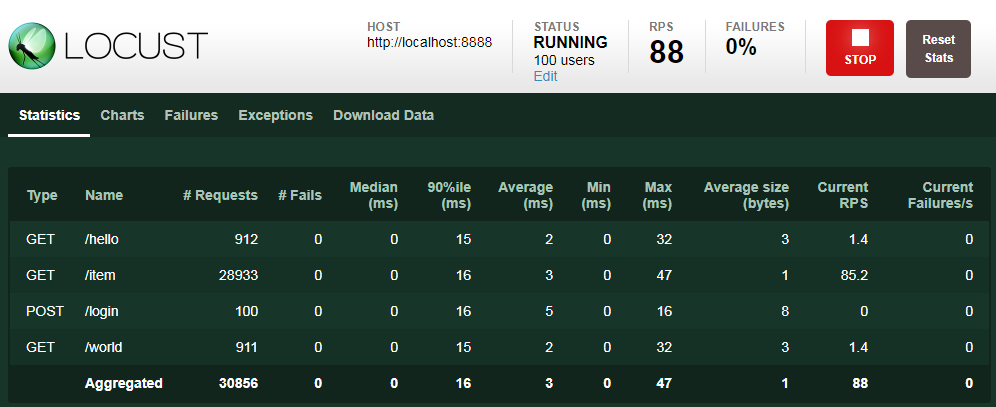
Task: Reset the statistics
Action: (x=938, y=49)
